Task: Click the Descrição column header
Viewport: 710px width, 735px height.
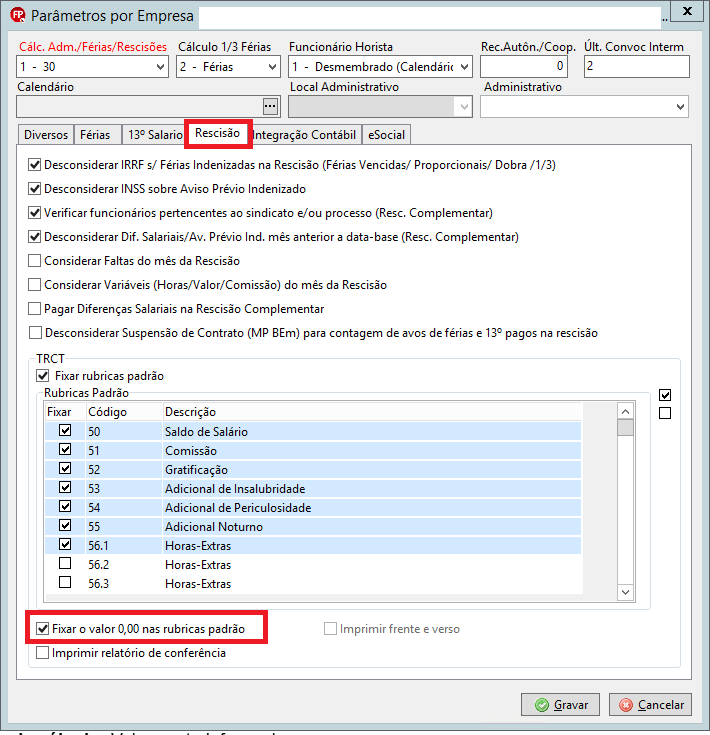Action: click(x=372, y=412)
